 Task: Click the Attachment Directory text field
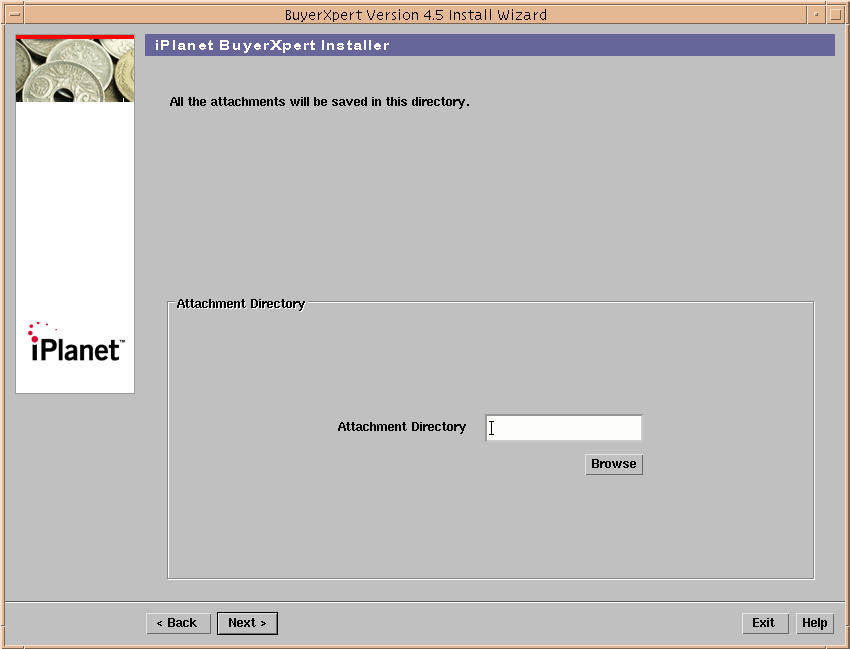pos(563,428)
